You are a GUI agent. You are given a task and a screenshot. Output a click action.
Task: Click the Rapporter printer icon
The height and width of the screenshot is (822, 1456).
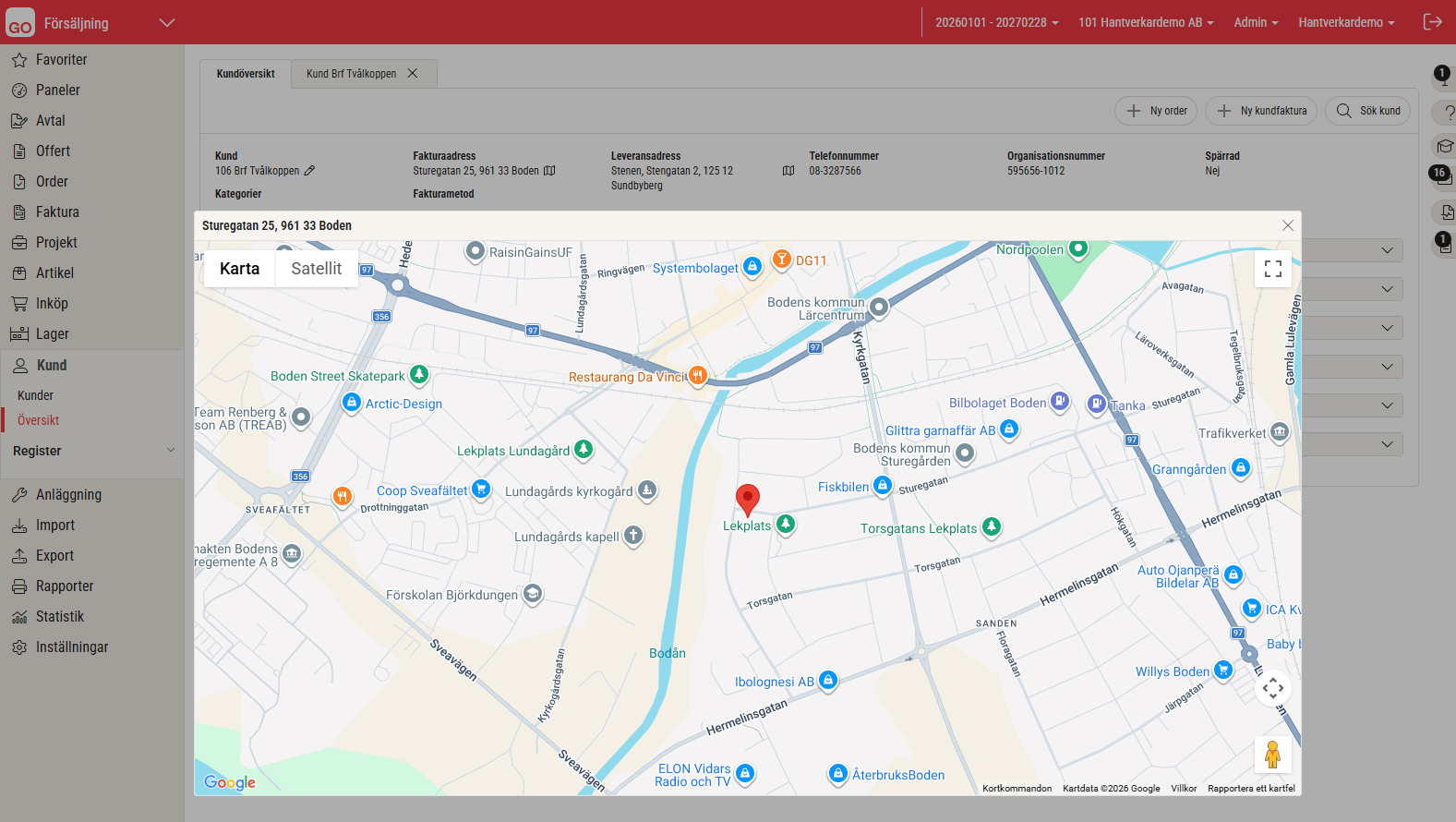19,586
